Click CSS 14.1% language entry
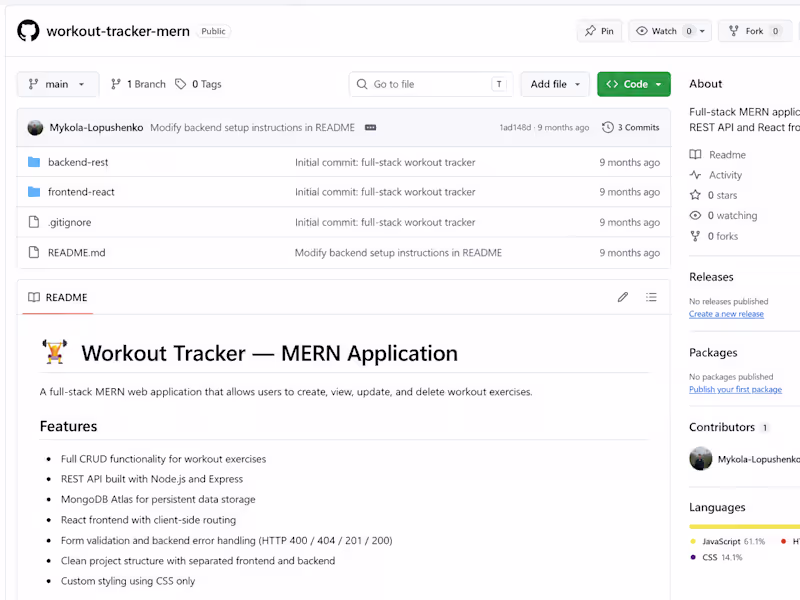This screenshot has width=800, height=600. point(717,558)
